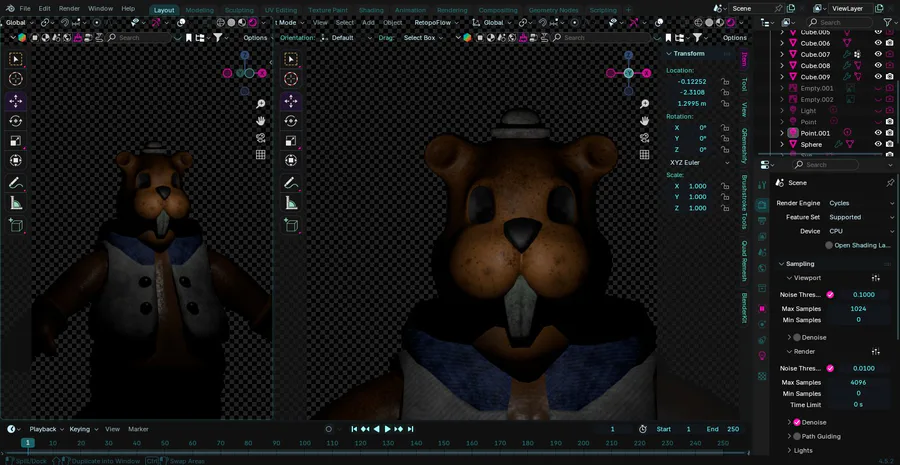The height and width of the screenshot is (465, 900).
Task: Play the animation forward
Action: point(387,429)
